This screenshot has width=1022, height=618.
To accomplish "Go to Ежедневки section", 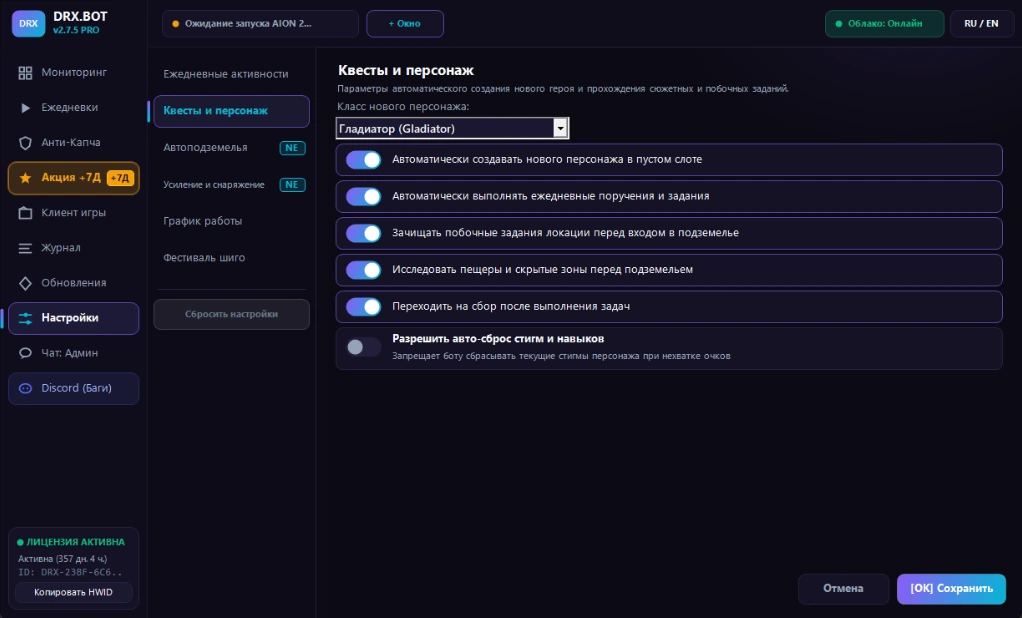I will point(74,108).
